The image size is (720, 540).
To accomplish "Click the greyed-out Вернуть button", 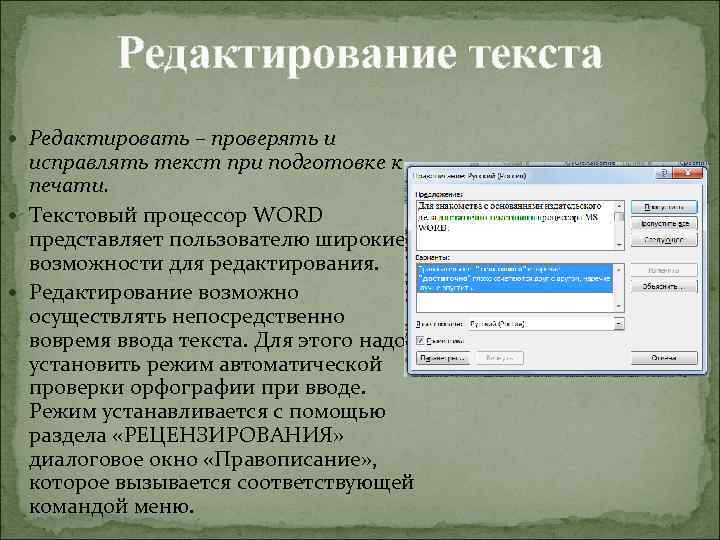I will pos(499,358).
